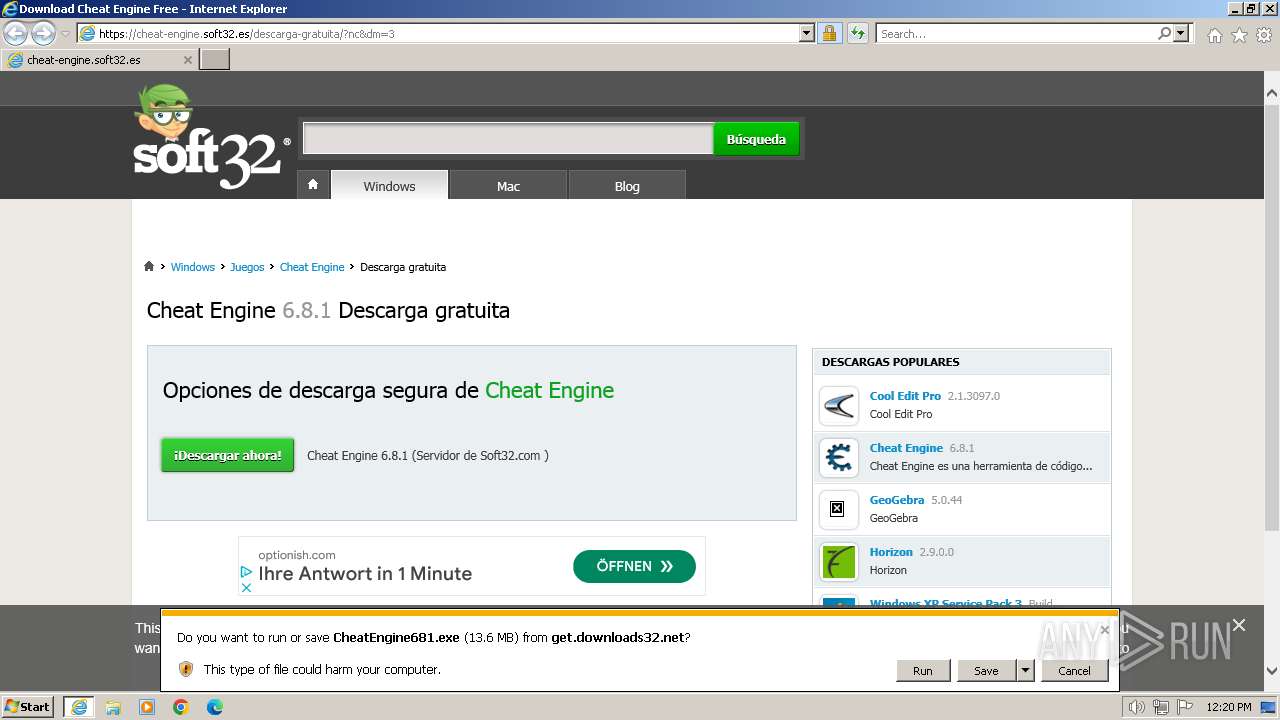The image size is (1280, 720).
Task: Go to Soft32 home tab icon
Action: (313, 185)
